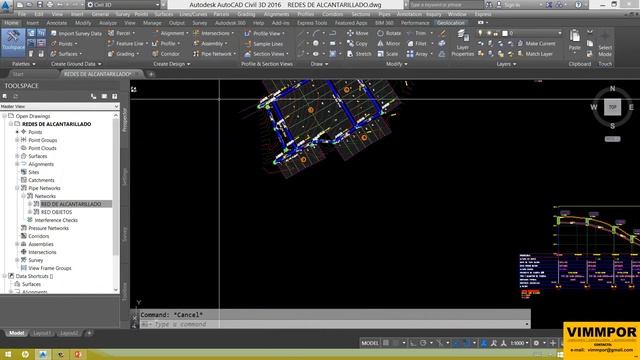Collapse the Pipe Networks tree node
This screenshot has height=360, width=640.
tap(17, 188)
